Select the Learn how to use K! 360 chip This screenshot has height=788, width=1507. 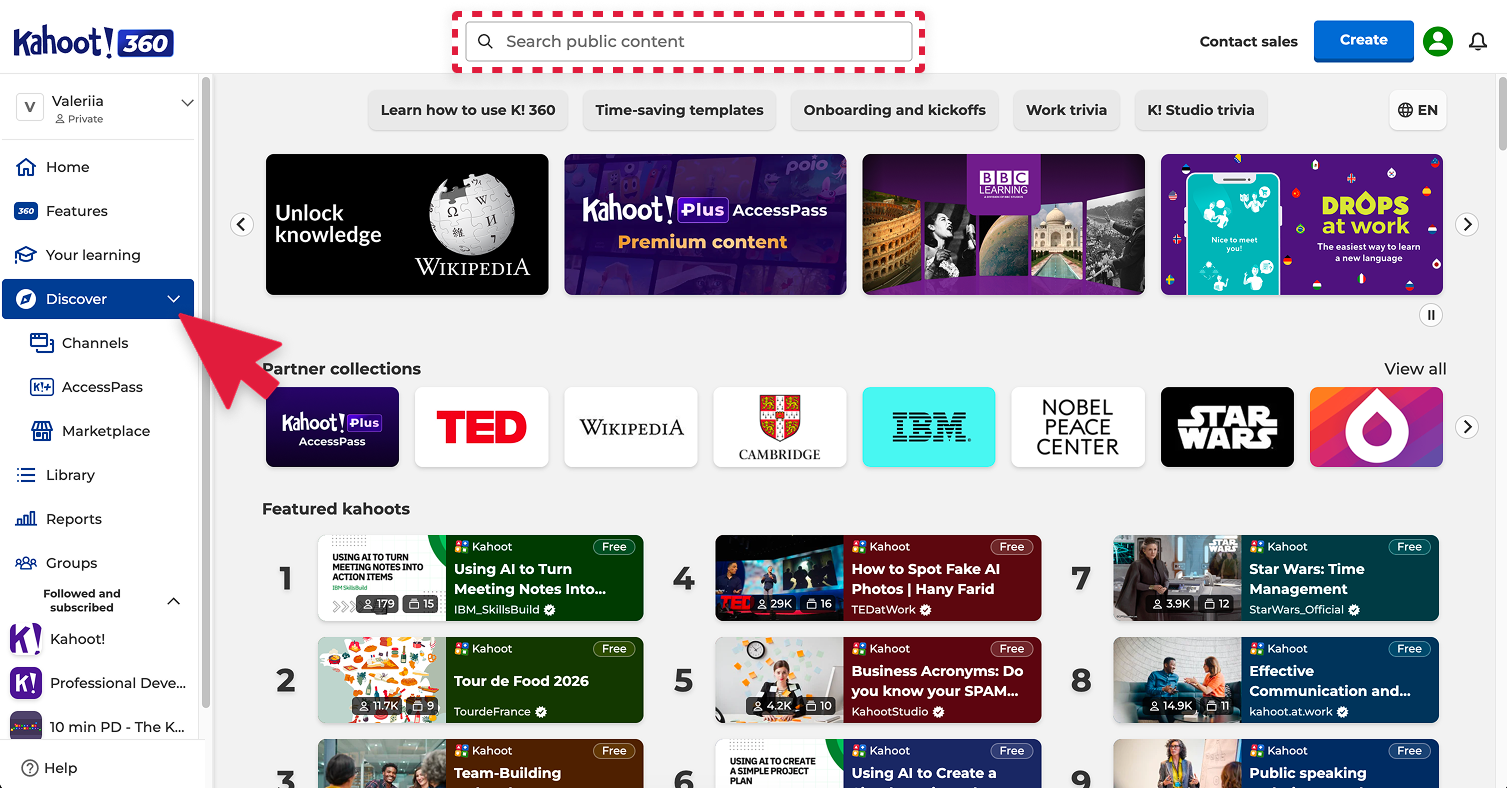(468, 110)
